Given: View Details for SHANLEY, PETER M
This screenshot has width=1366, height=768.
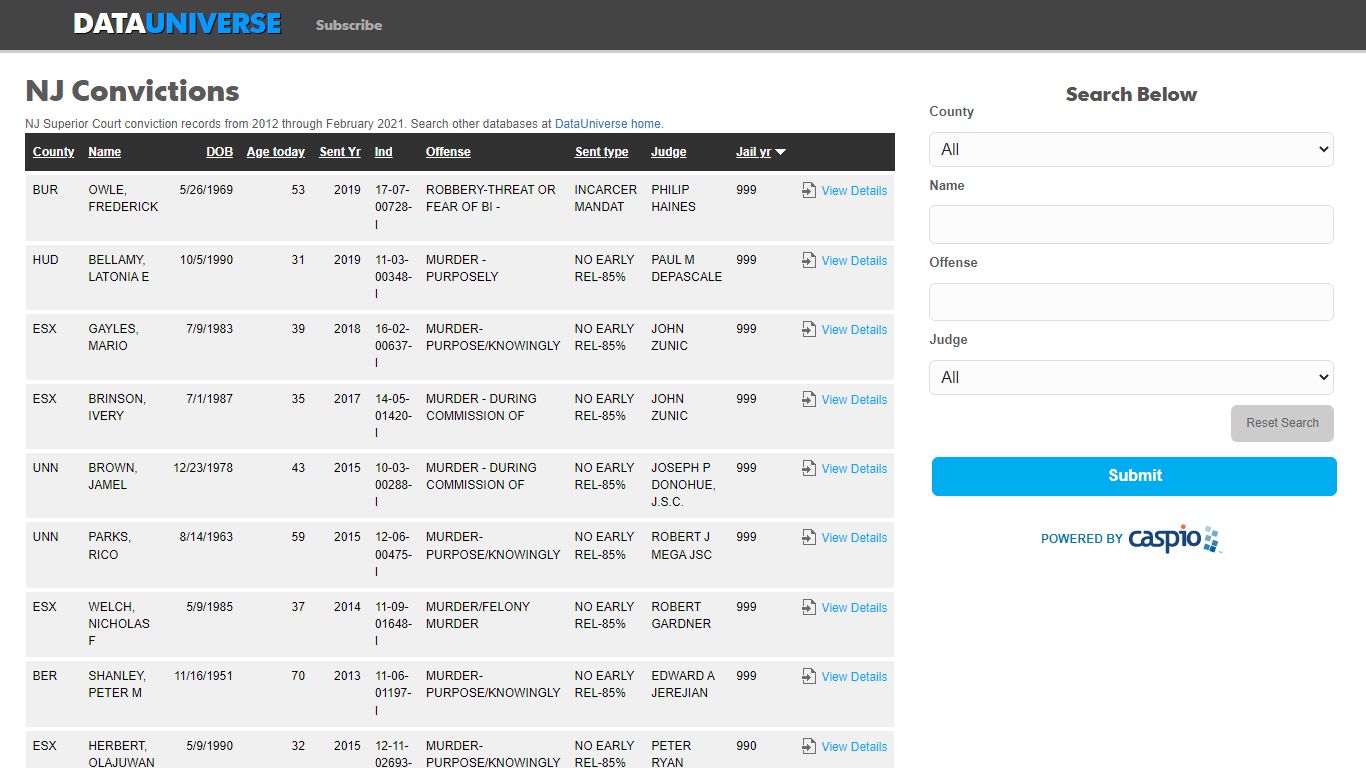Looking at the screenshot, I should point(854,677).
